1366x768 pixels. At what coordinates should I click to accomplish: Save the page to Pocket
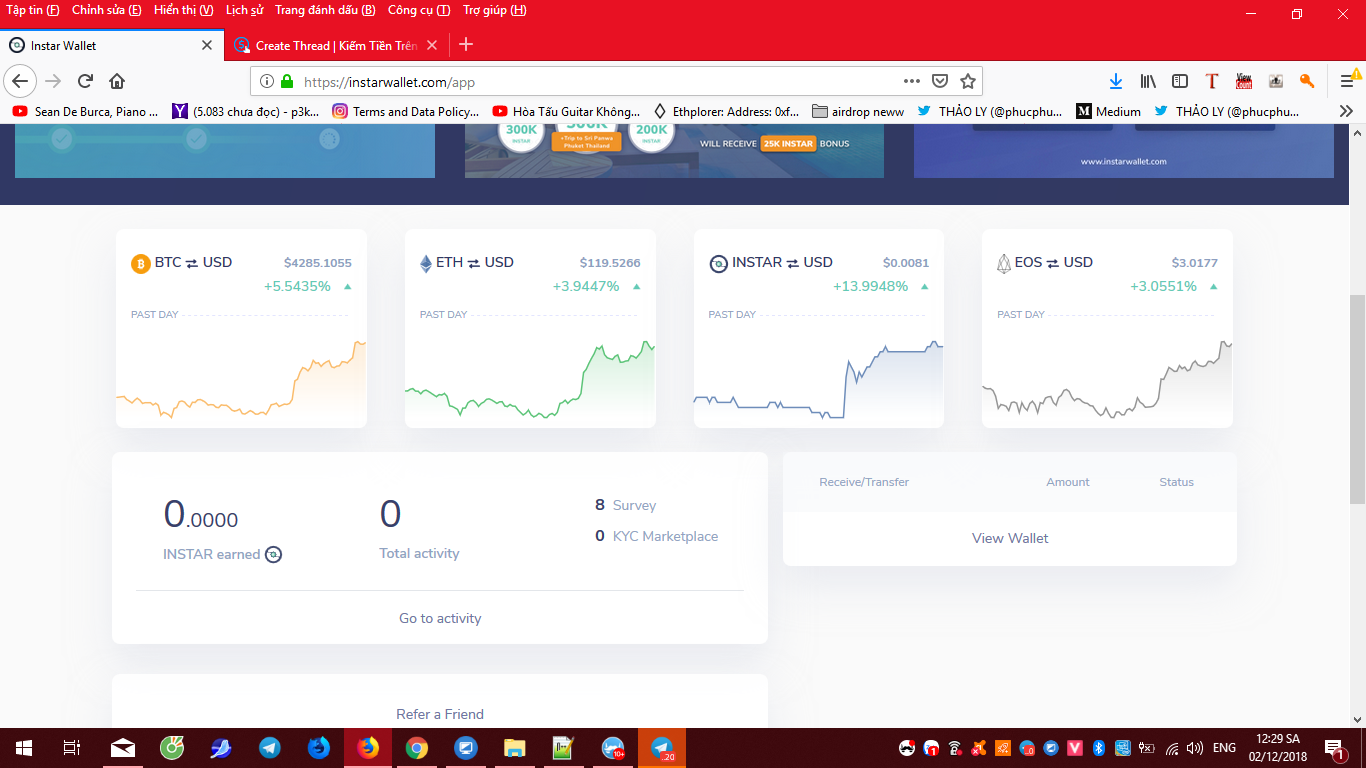point(940,81)
